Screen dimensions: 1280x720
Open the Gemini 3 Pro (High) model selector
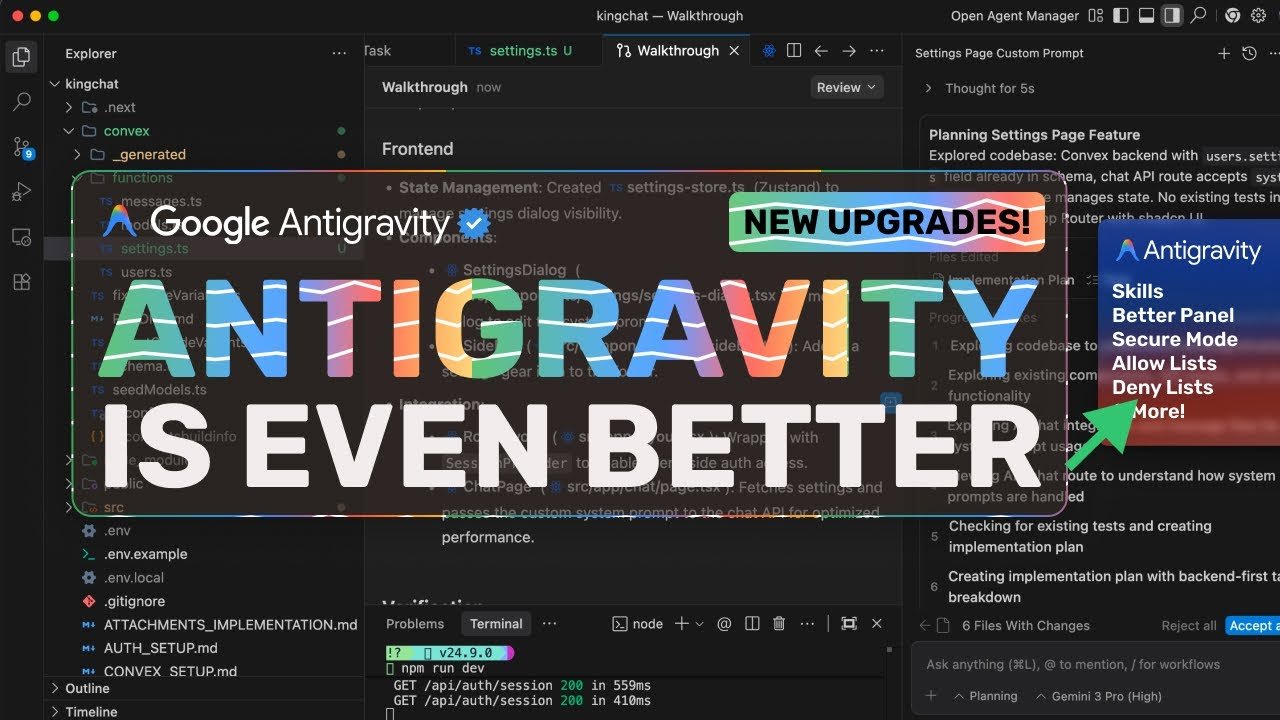click(x=1098, y=696)
